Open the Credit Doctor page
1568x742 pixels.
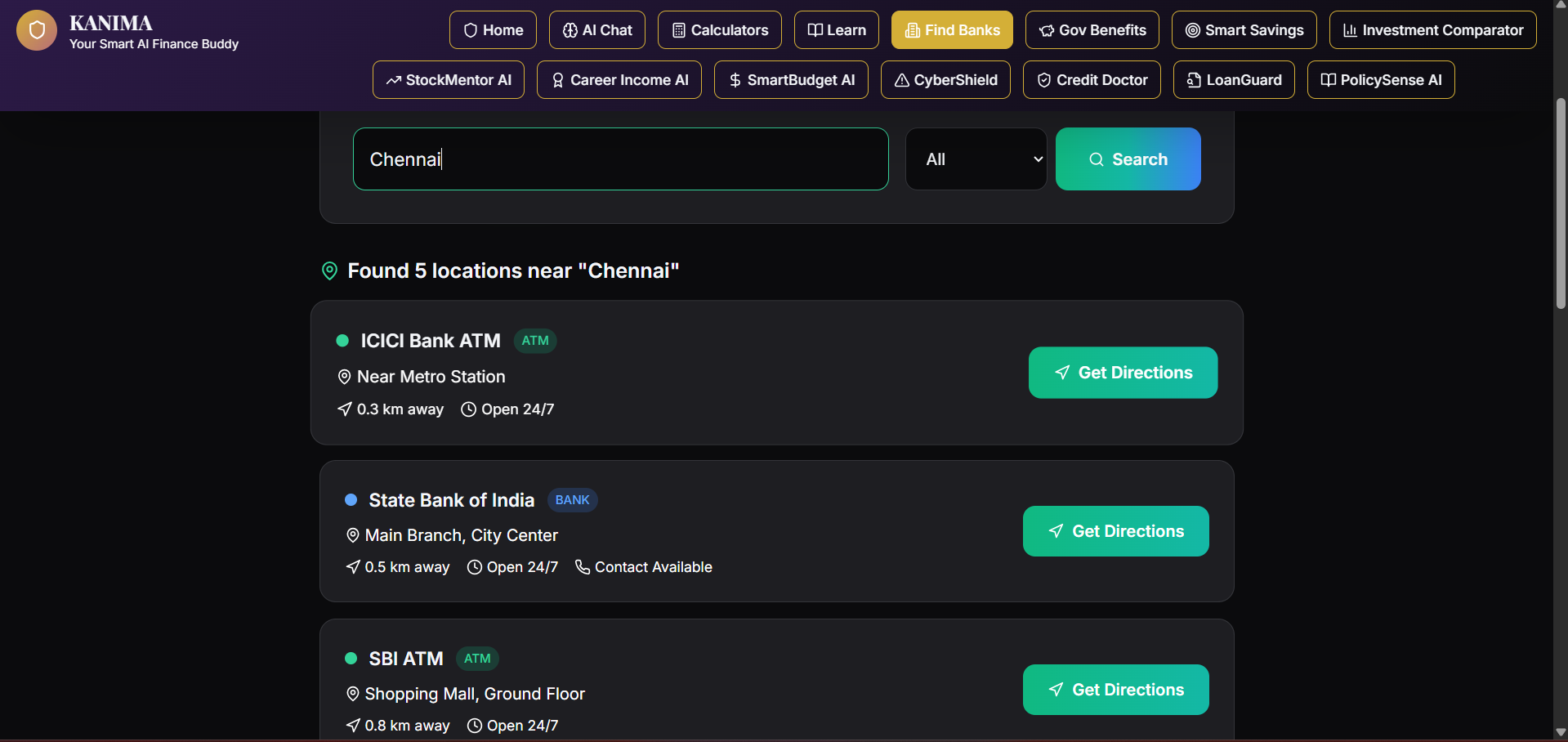click(x=1092, y=80)
